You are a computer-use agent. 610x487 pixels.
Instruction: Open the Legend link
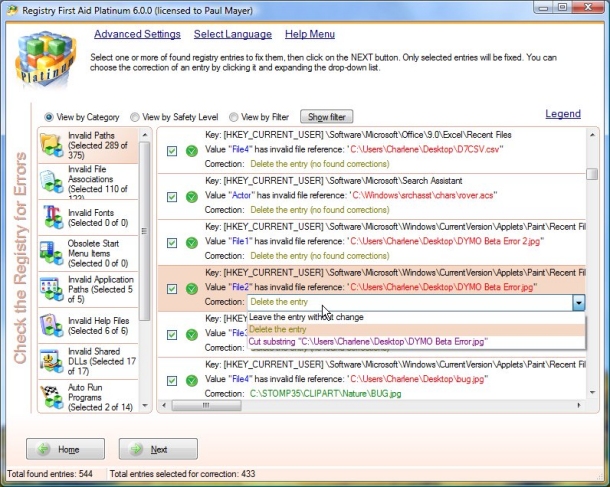tap(563, 114)
